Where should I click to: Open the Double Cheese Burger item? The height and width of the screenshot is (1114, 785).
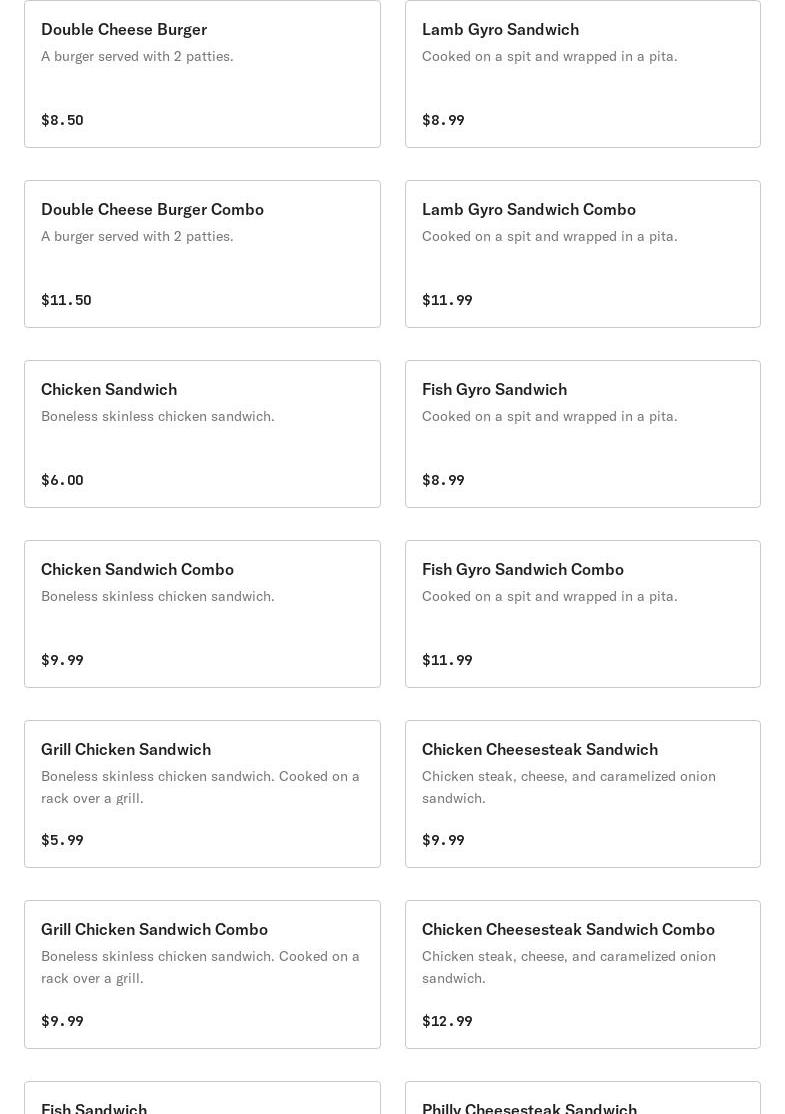202,74
